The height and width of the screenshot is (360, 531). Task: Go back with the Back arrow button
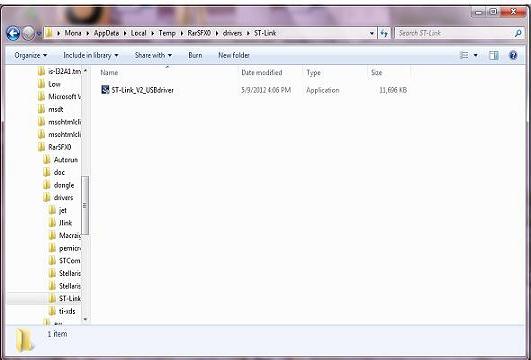point(13,34)
